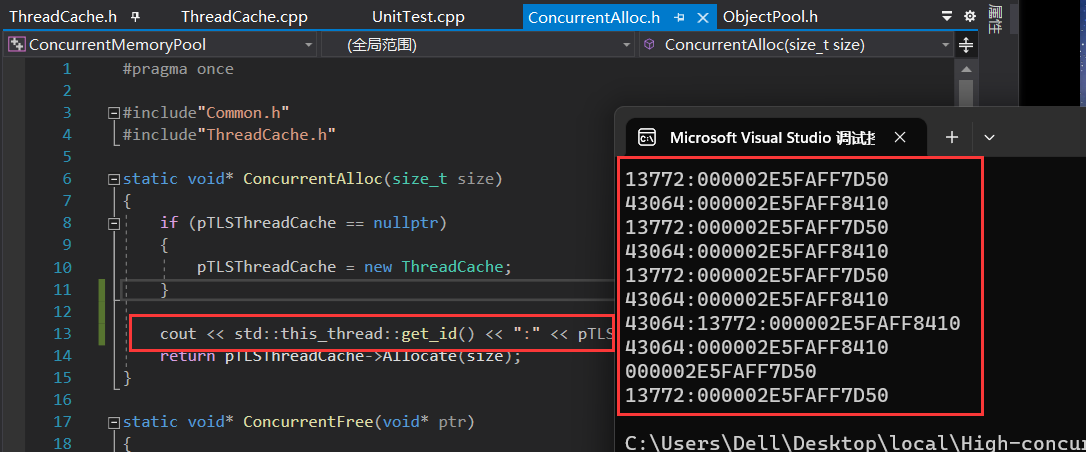Click the editor split window icon

click(965, 46)
